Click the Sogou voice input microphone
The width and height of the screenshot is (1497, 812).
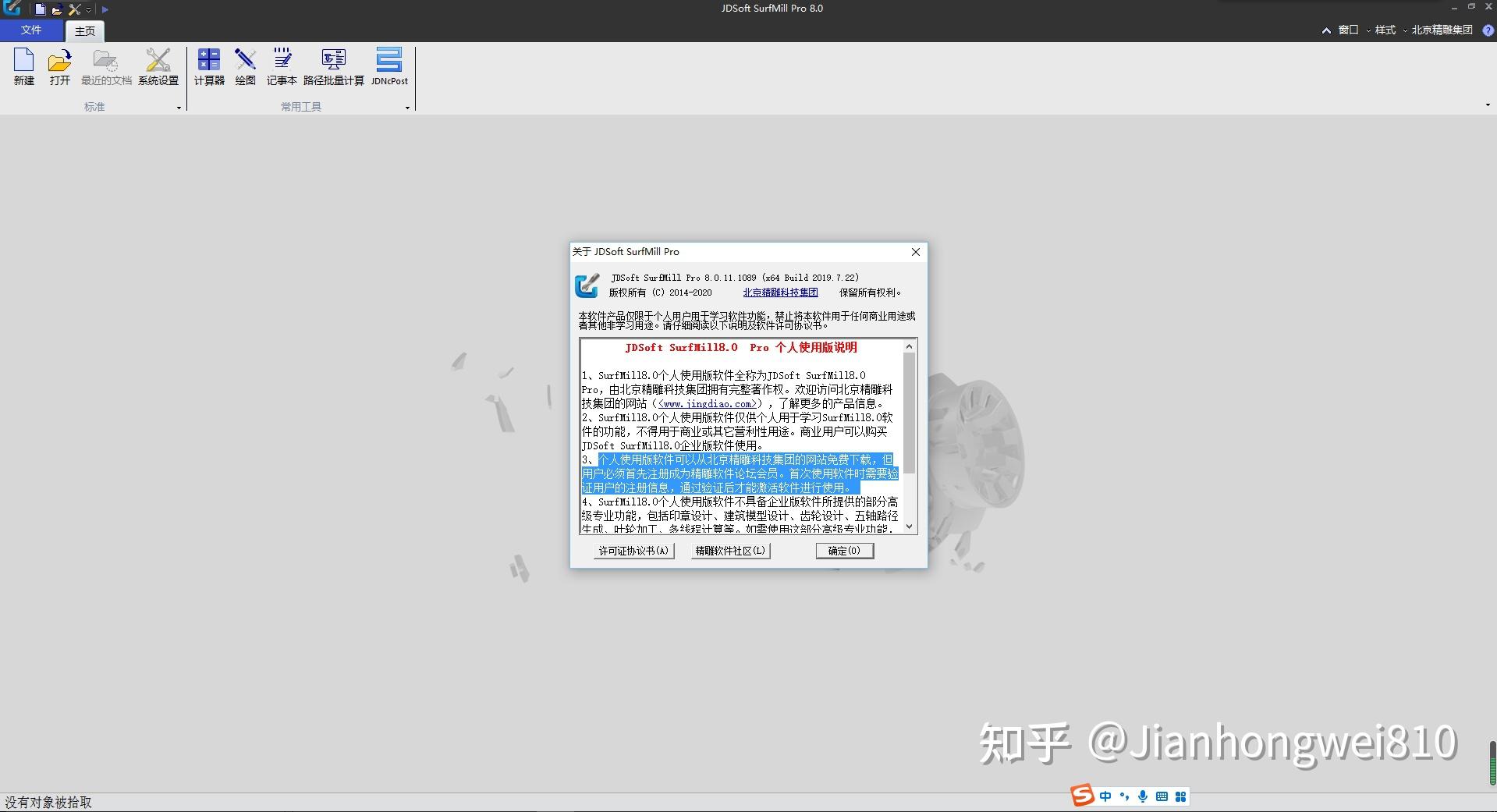1143,796
